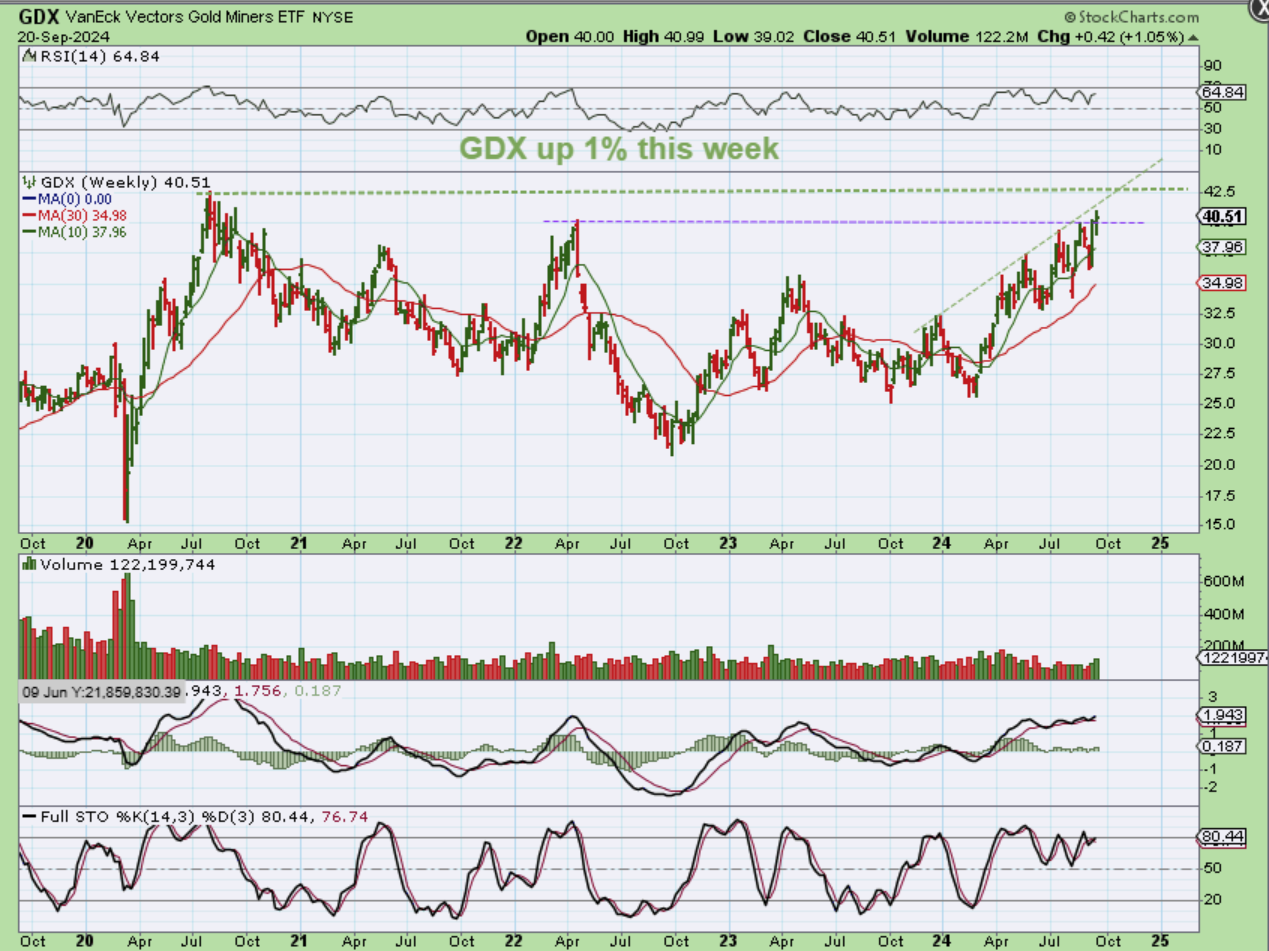Click the 'GDX up 1% this week' annotation
Viewport: 1269px width, 951px height.
point(619,149)
